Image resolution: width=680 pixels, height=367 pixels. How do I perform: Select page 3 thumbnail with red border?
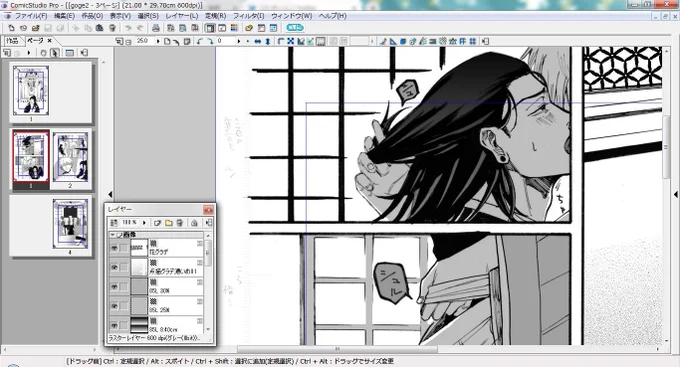[x=31, y=157]
